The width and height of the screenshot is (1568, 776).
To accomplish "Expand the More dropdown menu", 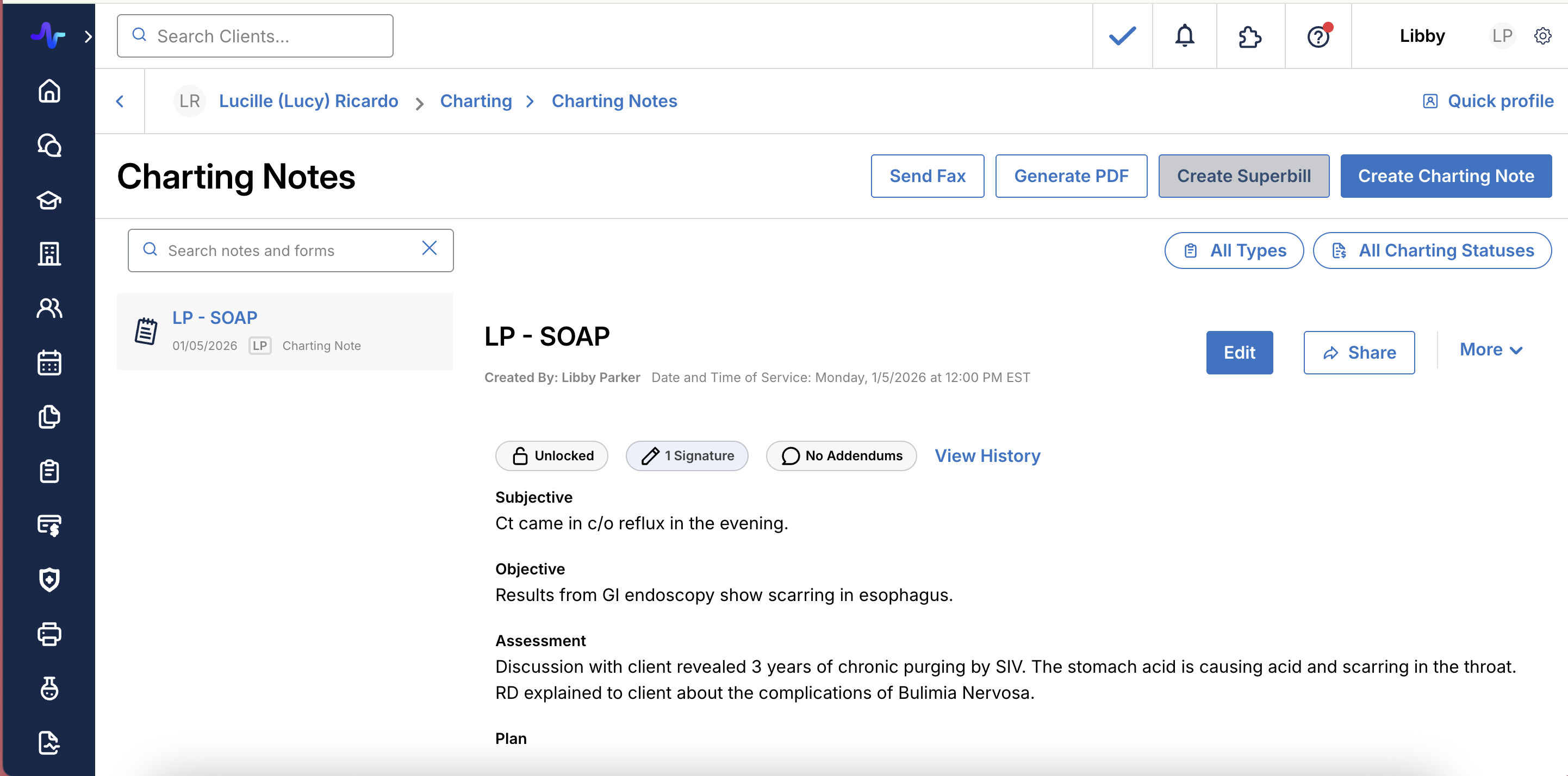I will point(1491,350).
